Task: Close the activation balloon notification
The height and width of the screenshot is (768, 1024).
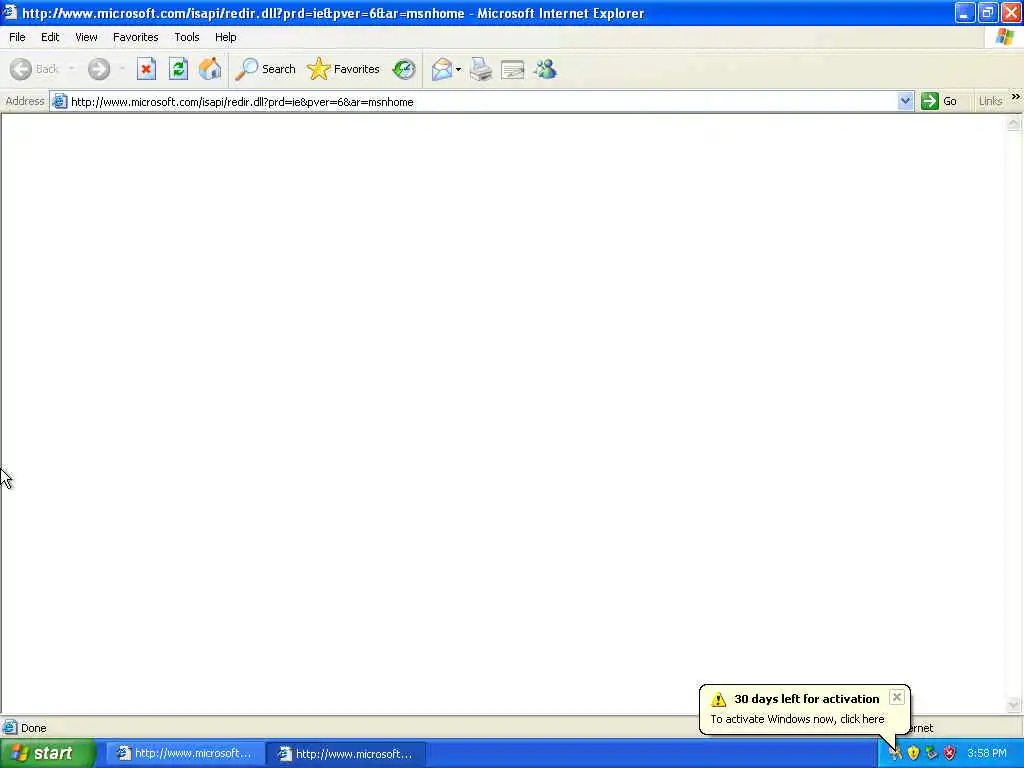Action: (897, 697)
